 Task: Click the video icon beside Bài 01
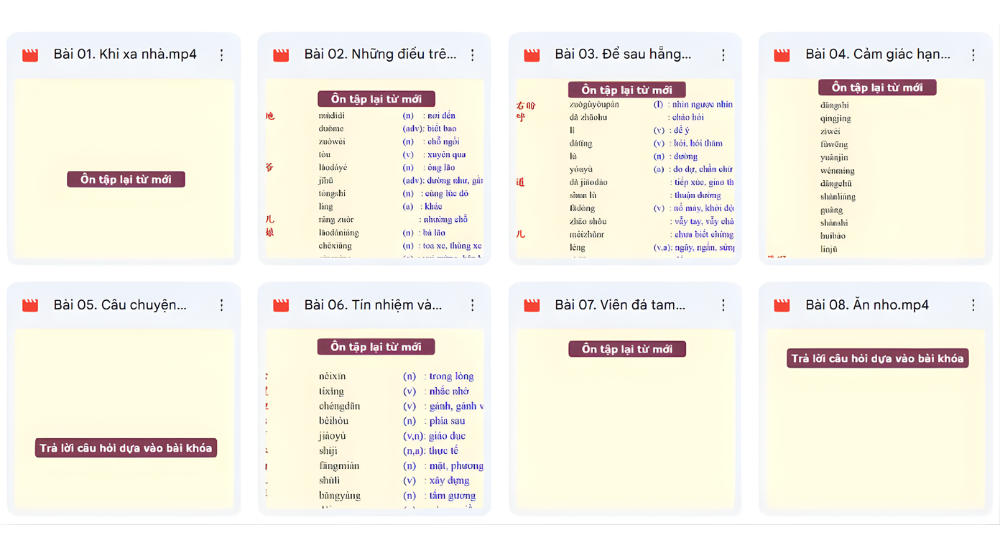30,55
